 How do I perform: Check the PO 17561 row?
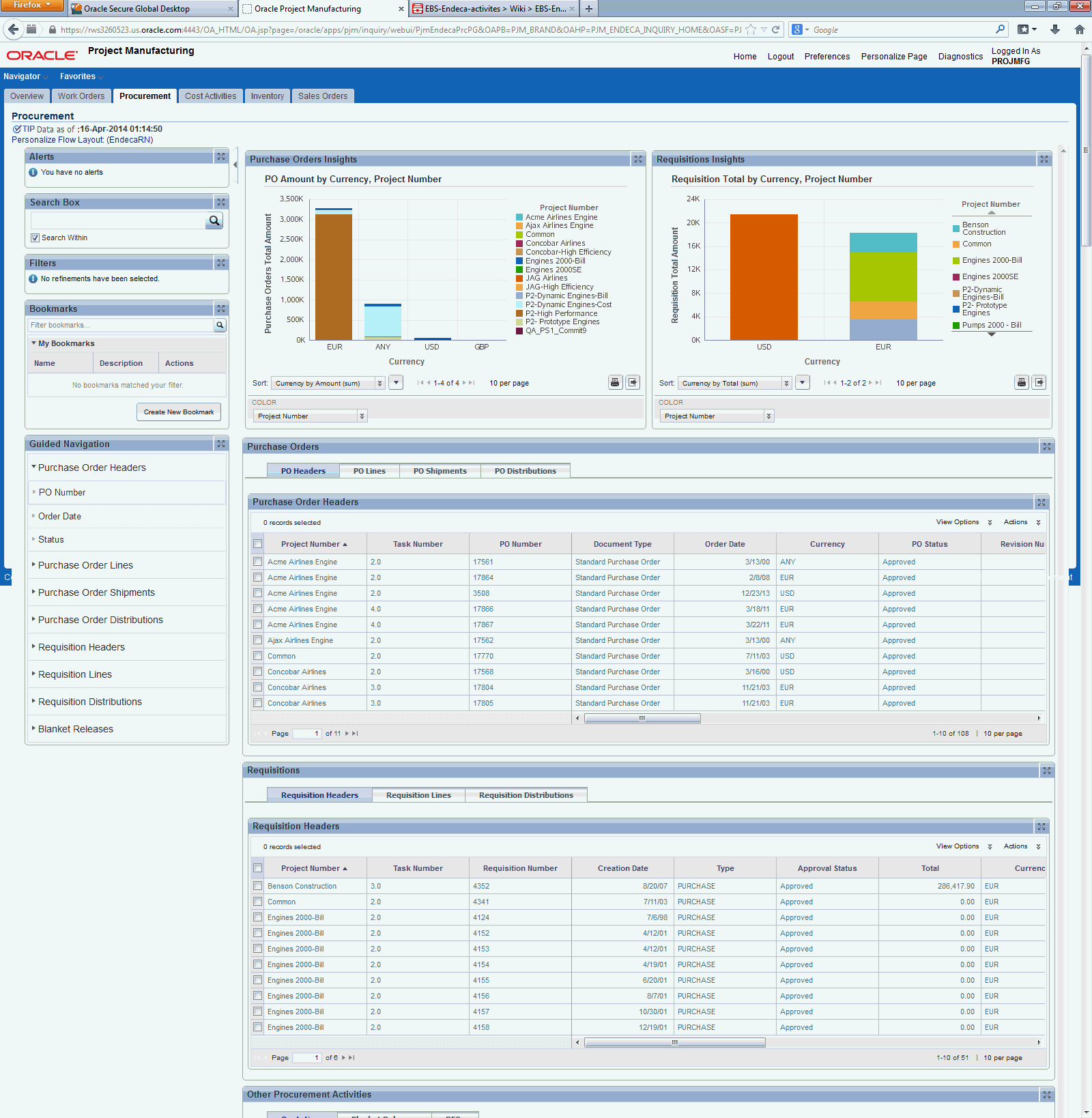(x=257, y=562)
